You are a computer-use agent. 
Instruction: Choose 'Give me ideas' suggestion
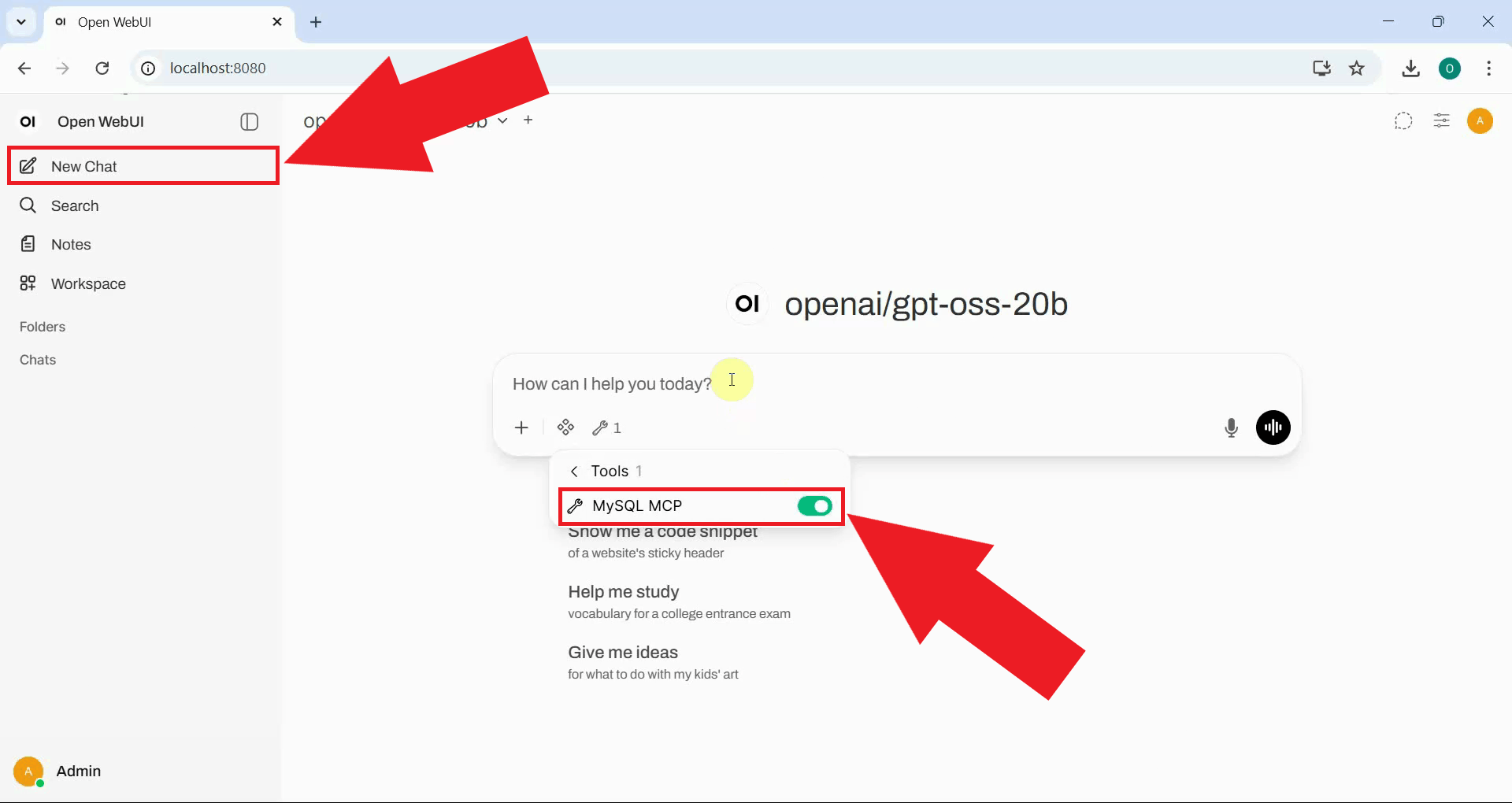click(x=654, y=662)
